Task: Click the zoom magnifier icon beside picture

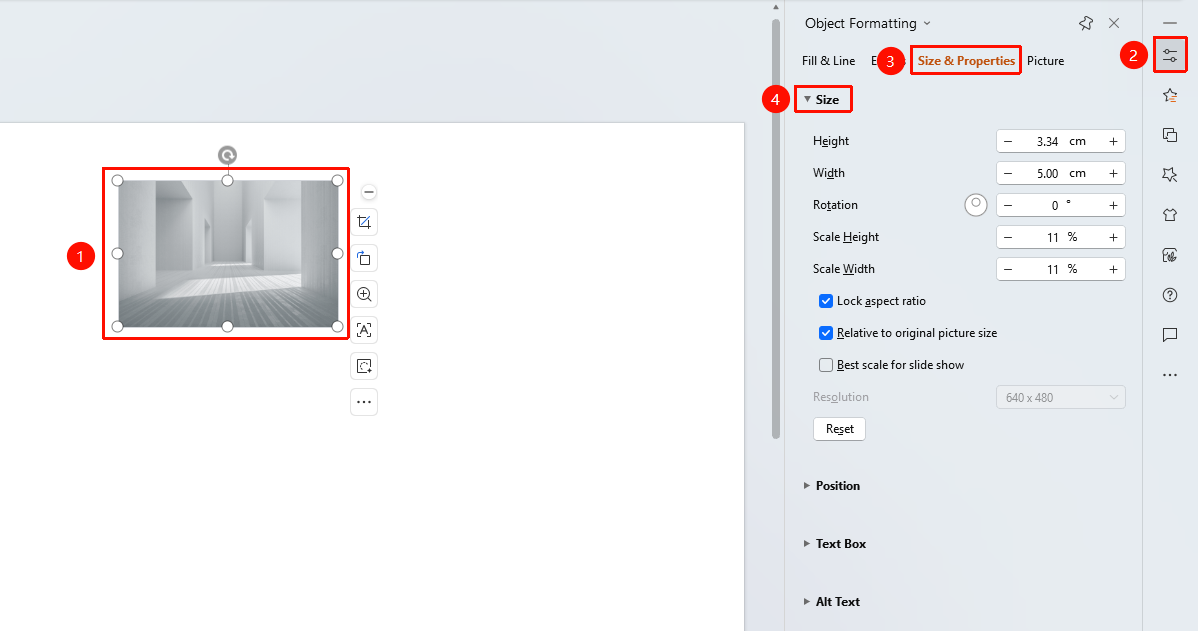Action: coord(364,294)
